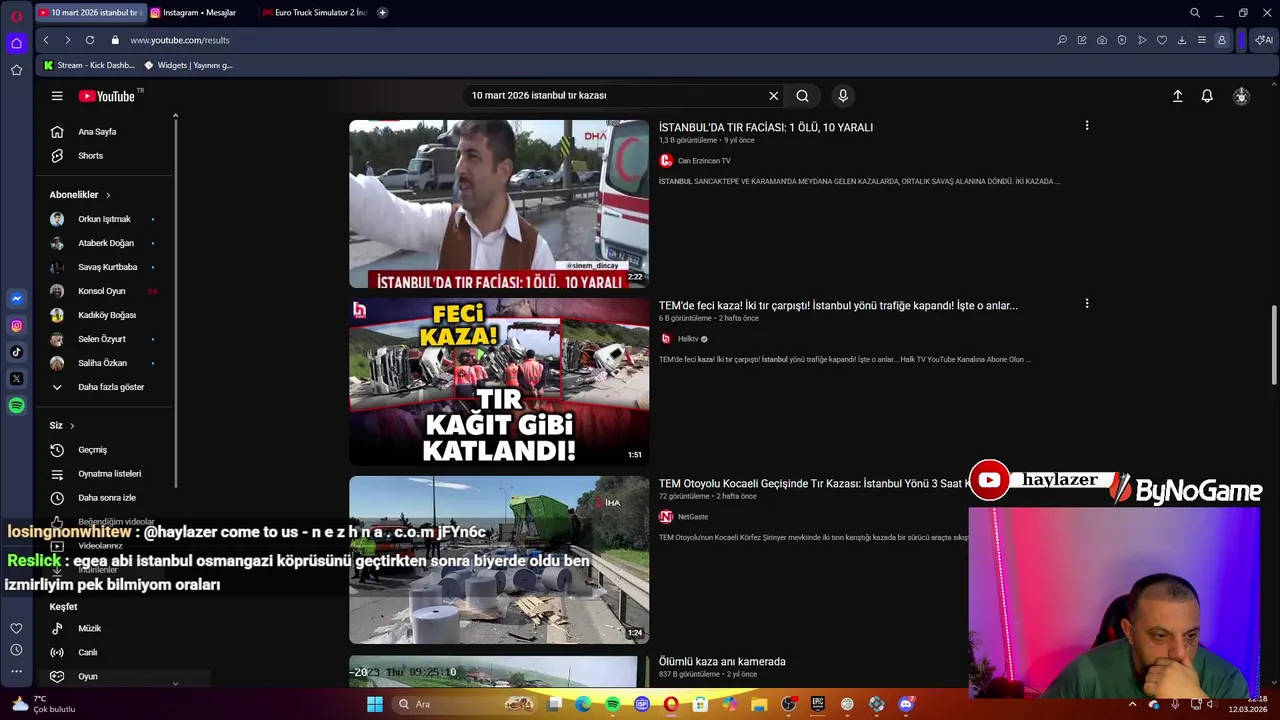The image size is (1280, 720).
Task: Play the Kocaeli Geçişinde Tır Kazası thumbnail
Action: click(499, 560)
